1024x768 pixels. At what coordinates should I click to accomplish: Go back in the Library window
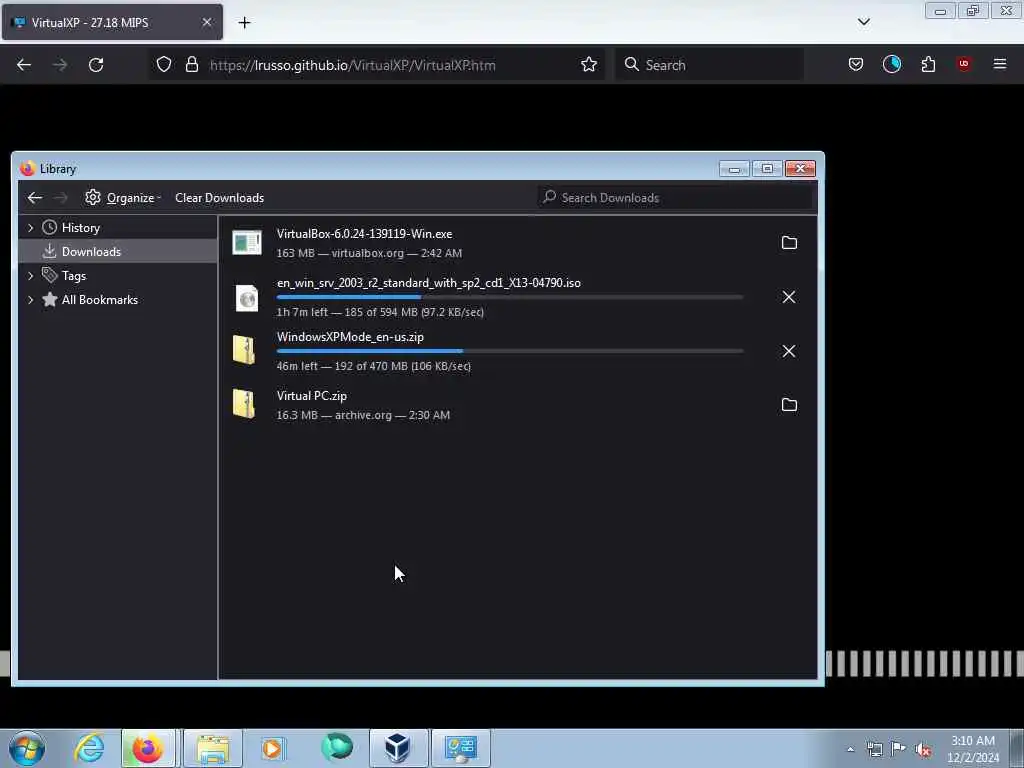click(35, 198)
